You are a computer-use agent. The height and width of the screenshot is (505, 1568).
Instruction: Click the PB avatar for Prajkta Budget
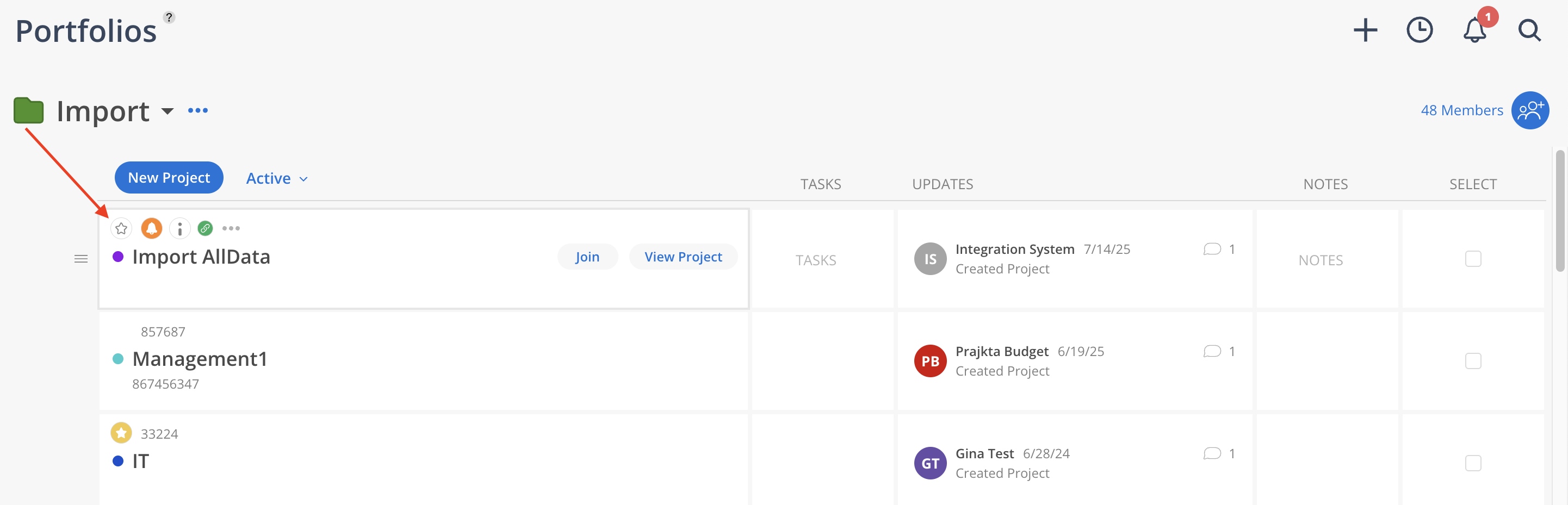point(930,361)
